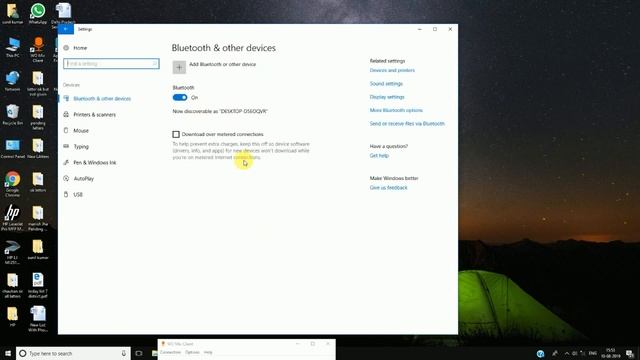Click the Add Bluetooth or other device plus icon
The image size is (640, 360).
179,67
